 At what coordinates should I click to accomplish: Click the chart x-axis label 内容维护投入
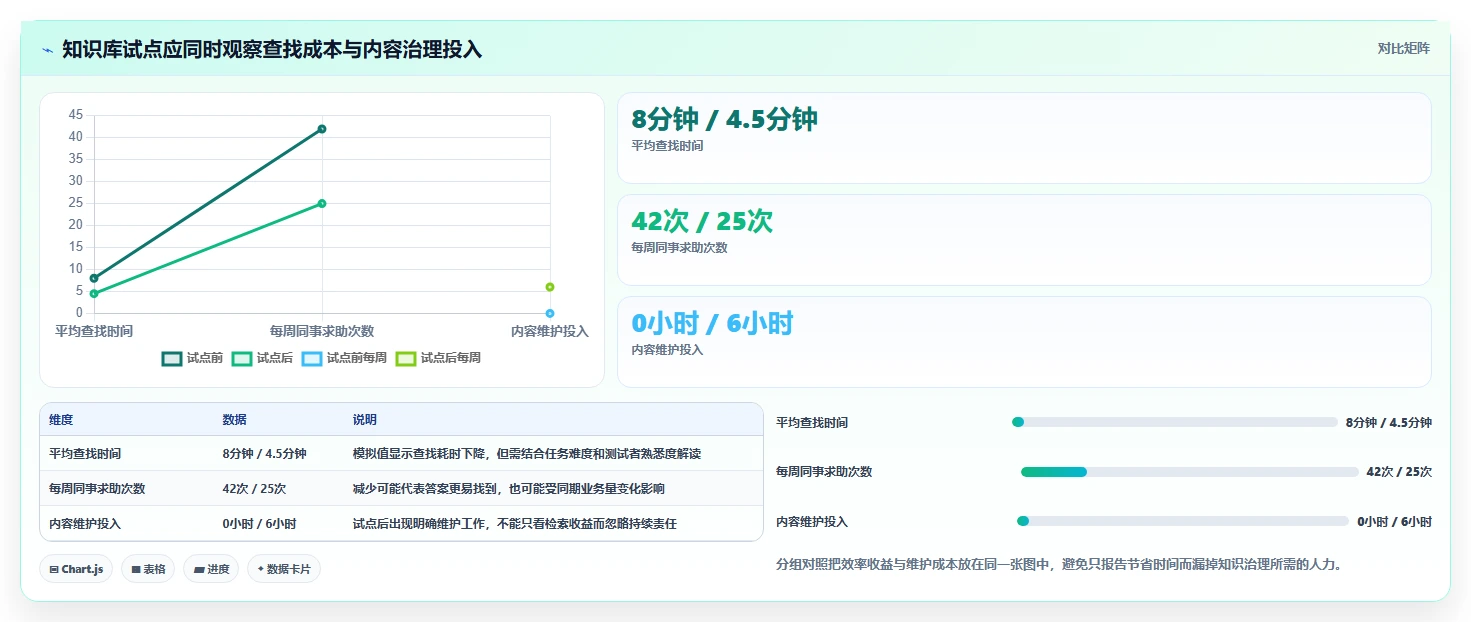pos(550,331)
